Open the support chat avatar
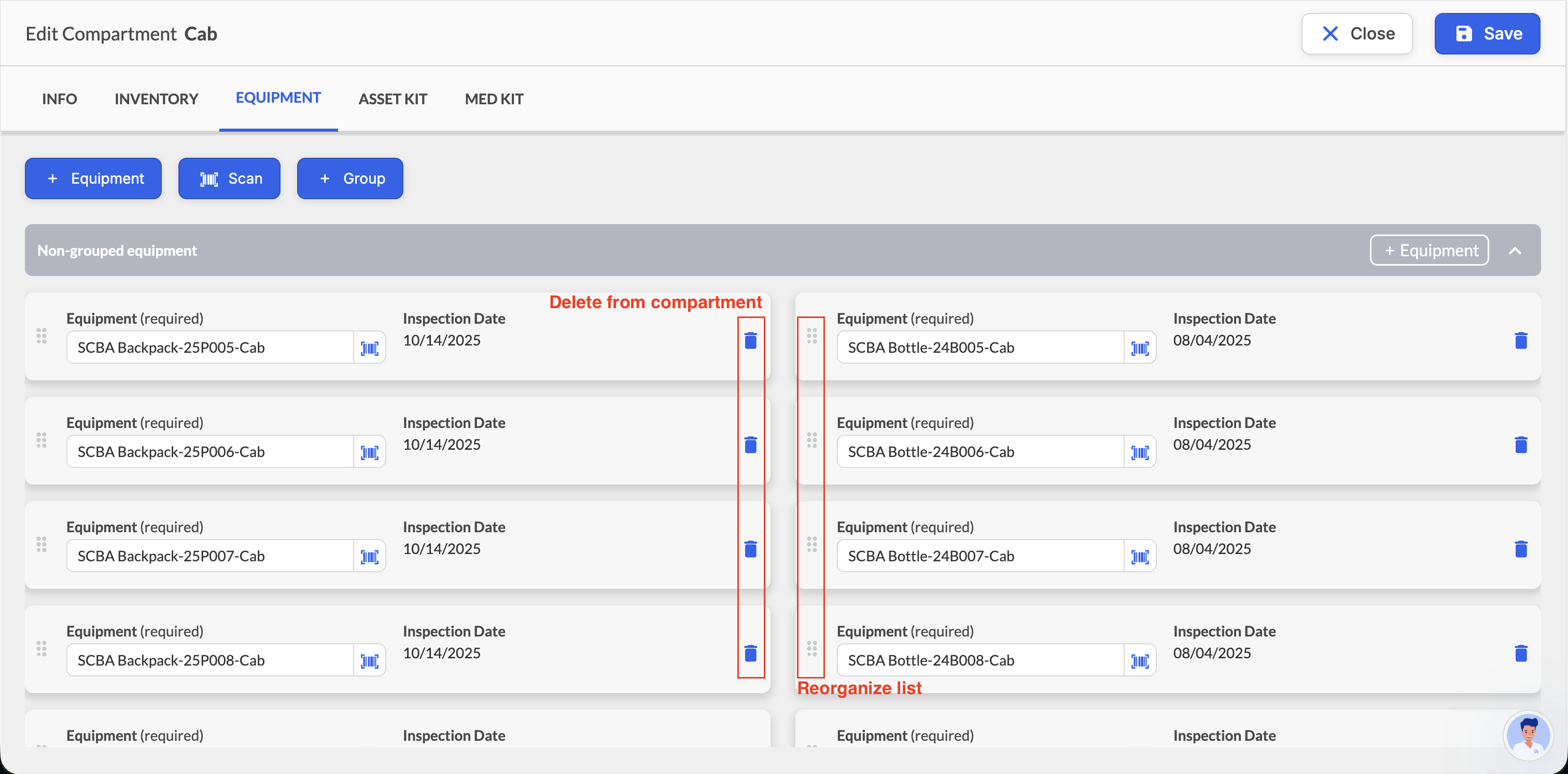 1528,735
